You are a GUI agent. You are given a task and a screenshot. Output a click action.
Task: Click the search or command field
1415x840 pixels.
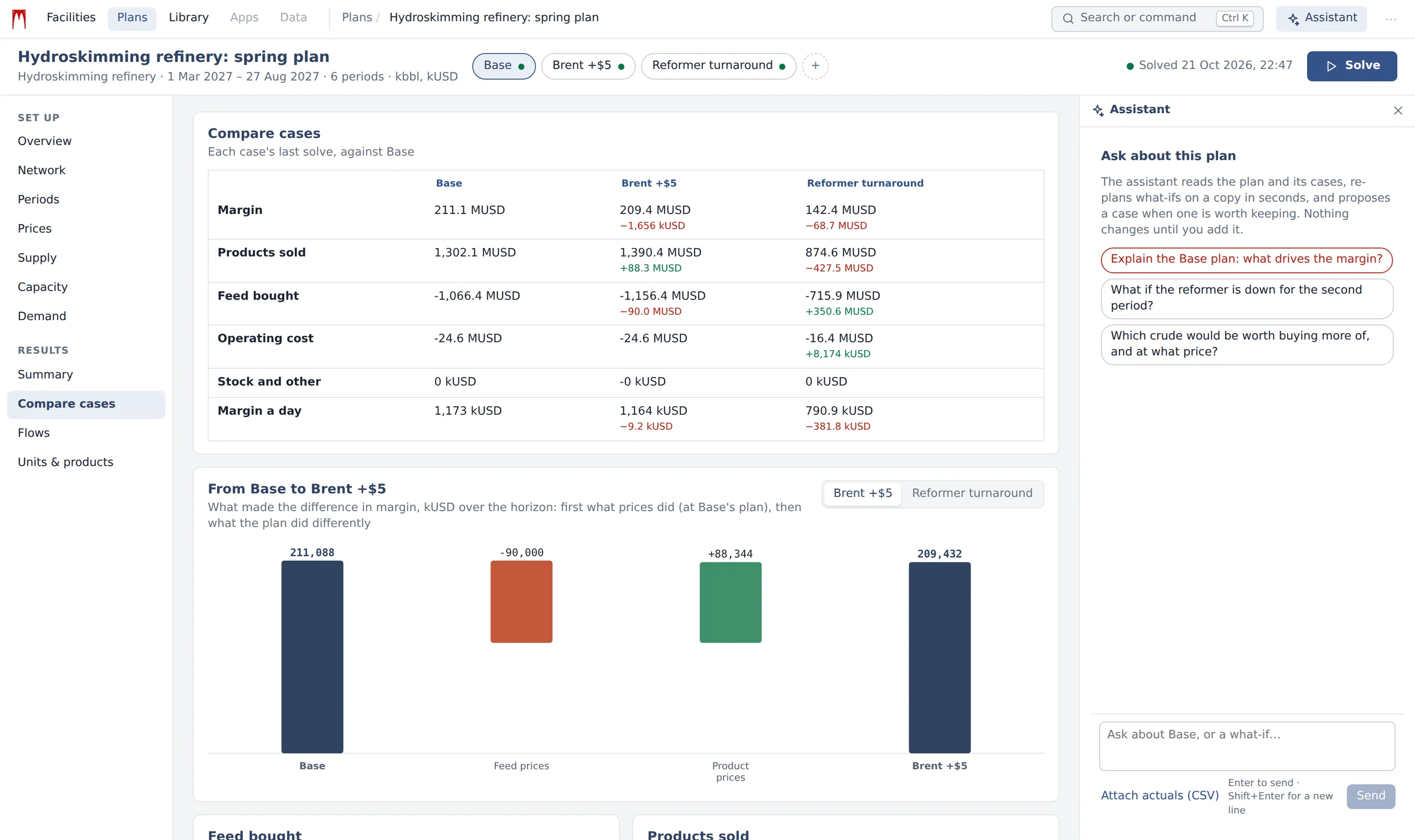tap(1157, 18)
